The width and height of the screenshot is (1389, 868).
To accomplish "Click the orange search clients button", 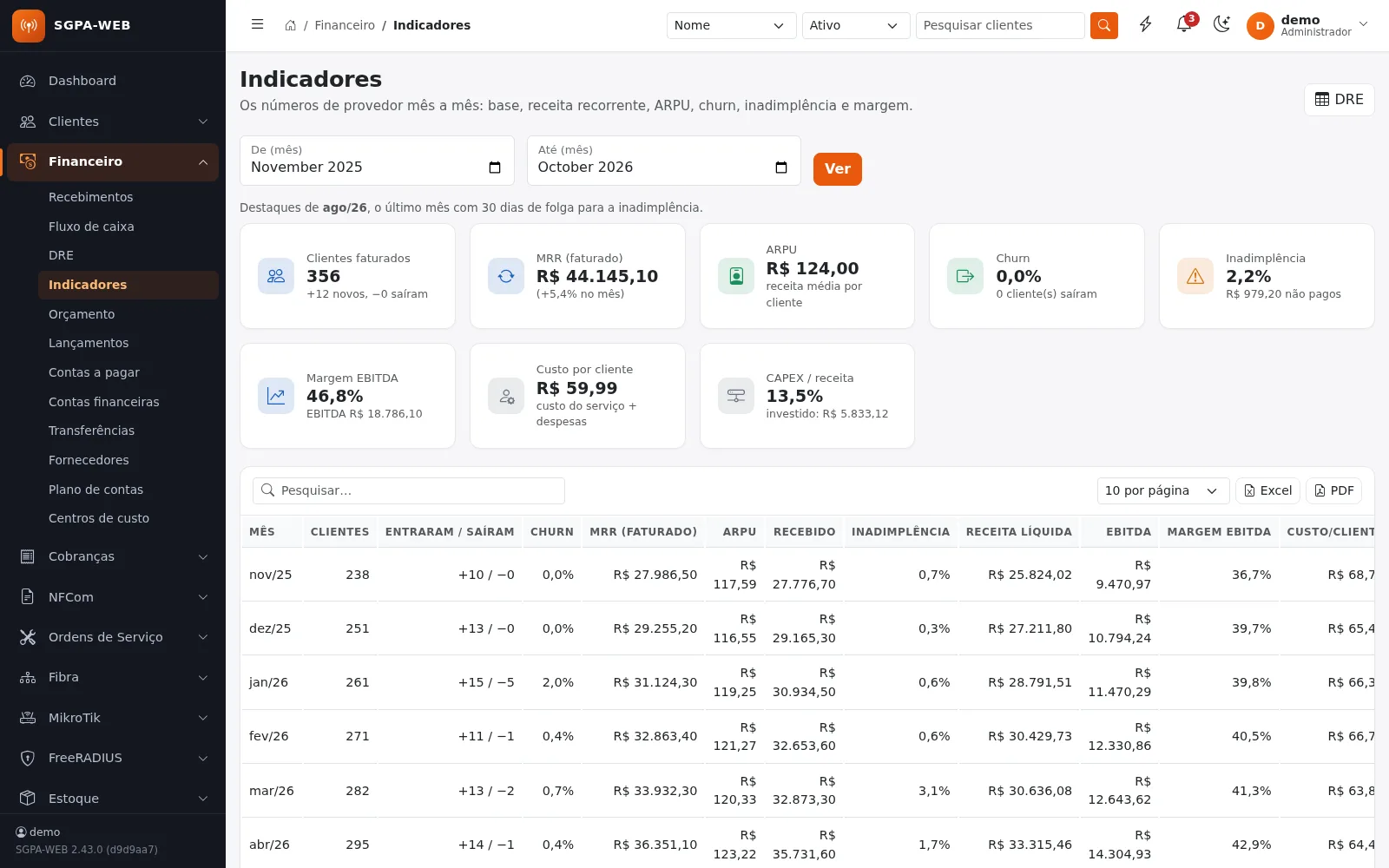I will click(1104, 25).
